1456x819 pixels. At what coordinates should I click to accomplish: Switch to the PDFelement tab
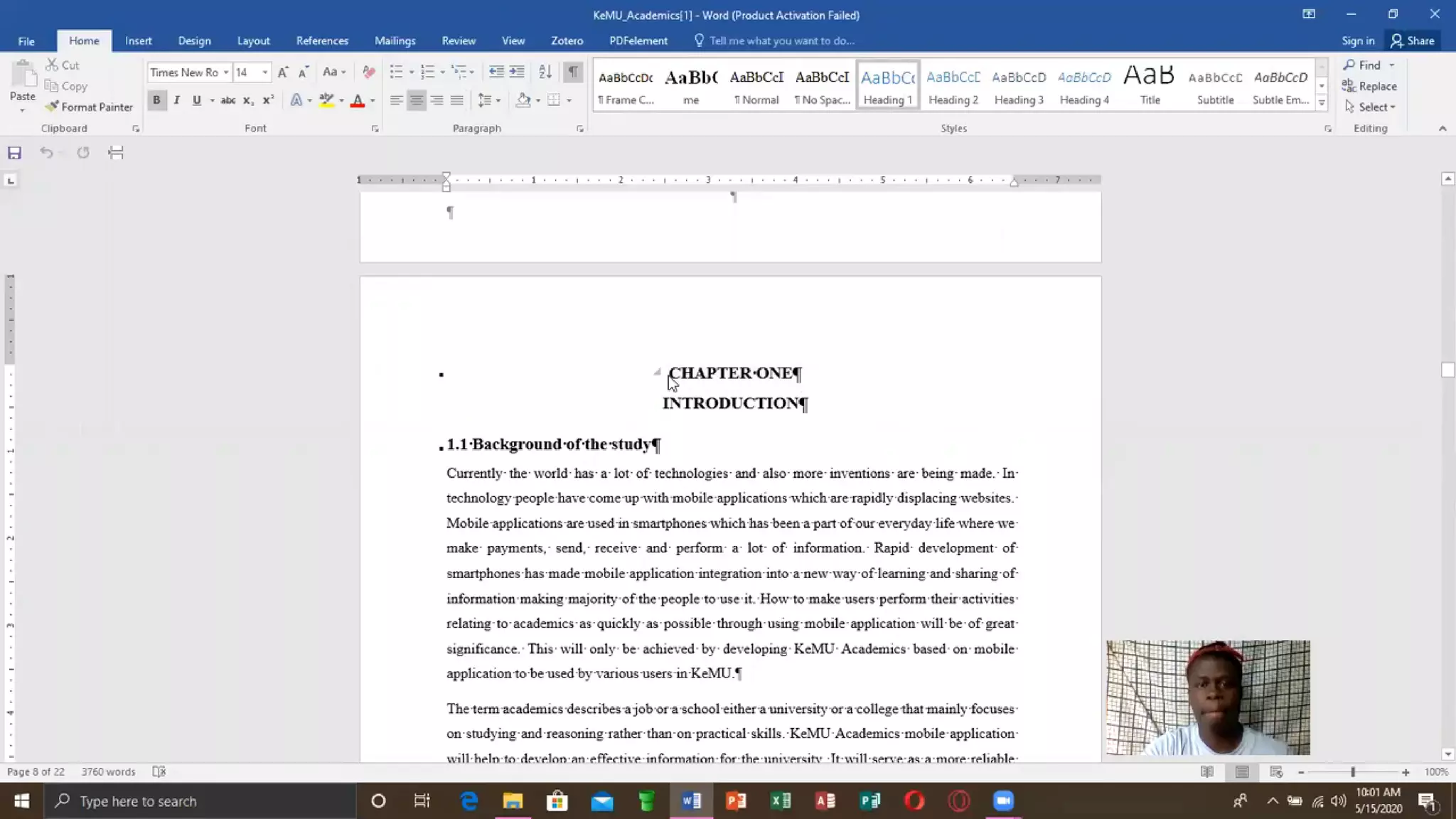[638, 41]
